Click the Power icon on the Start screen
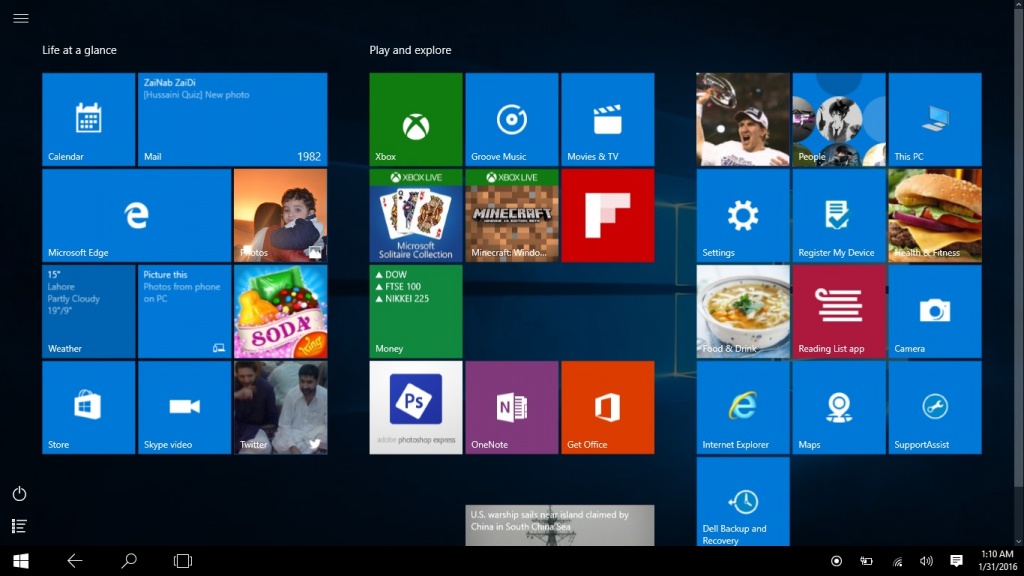The image size is (1024, 576). point(19,493)
